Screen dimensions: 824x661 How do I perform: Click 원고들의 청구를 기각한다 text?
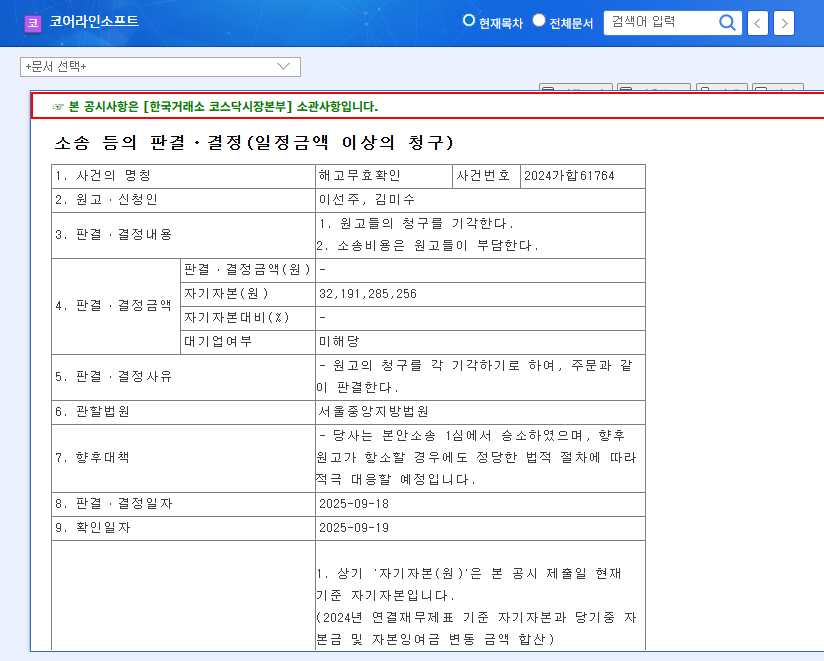tap(416, 224)
